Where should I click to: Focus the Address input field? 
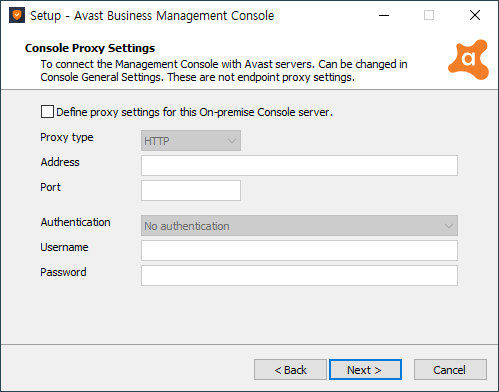[299, 165]
